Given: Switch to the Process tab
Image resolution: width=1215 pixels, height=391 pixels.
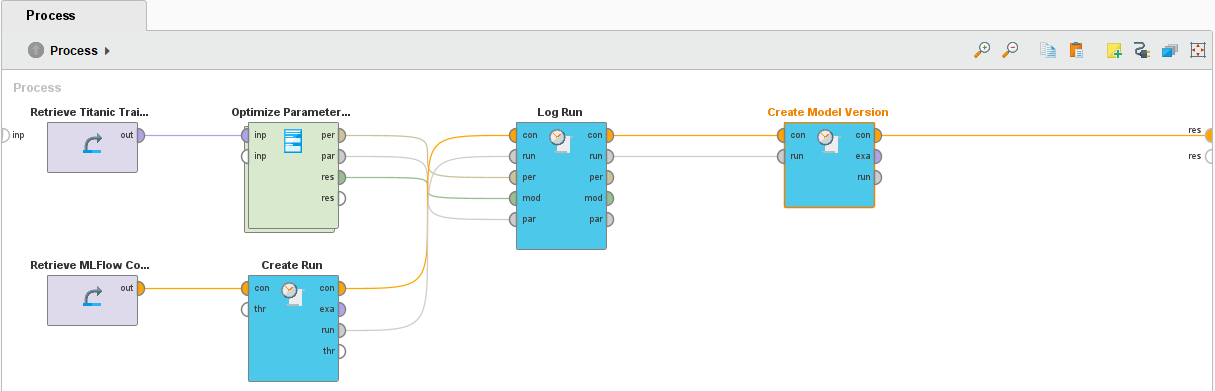Looking at the screenshot, I should pos(51,15).
